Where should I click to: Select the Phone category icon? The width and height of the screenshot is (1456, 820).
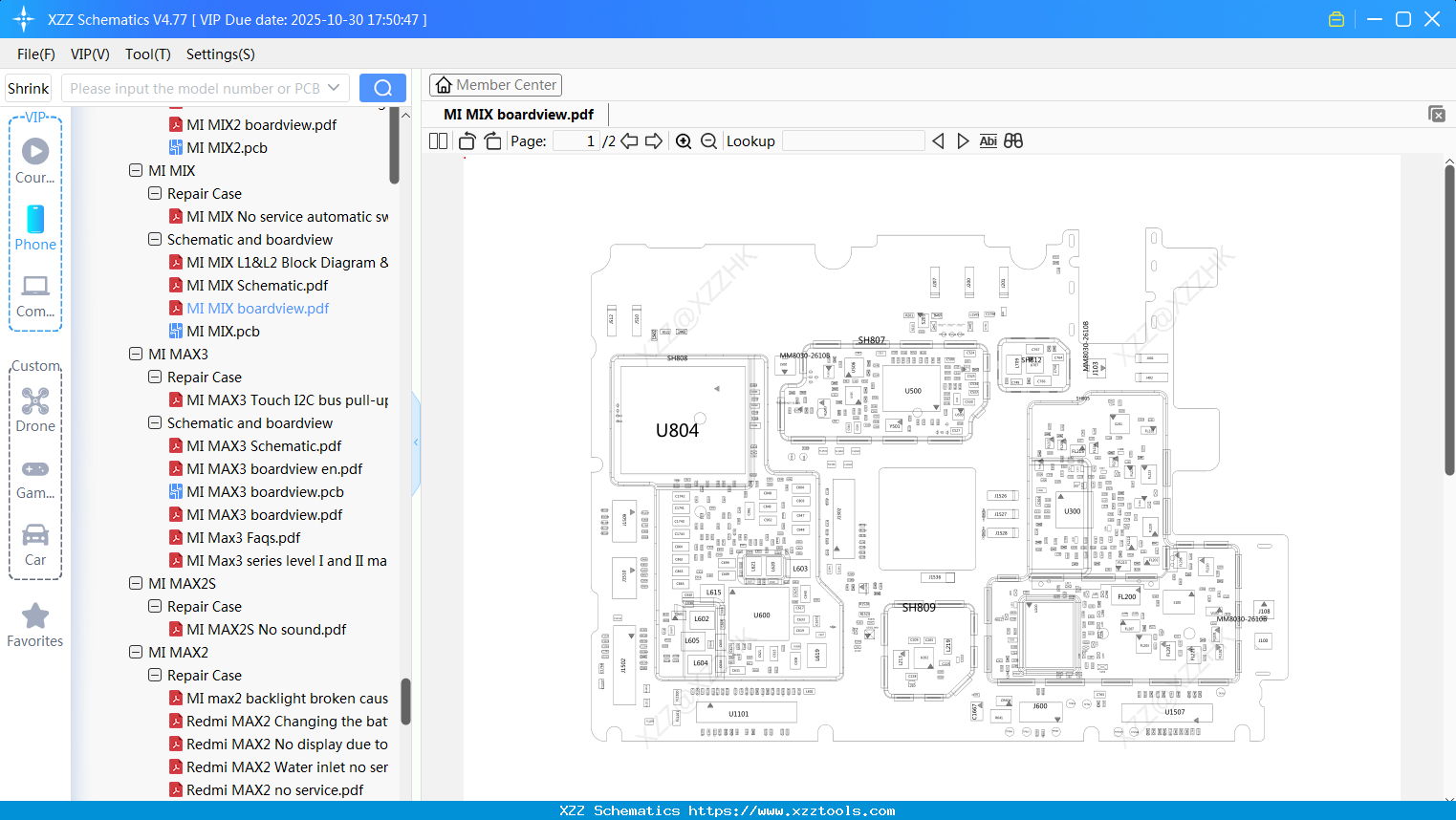[35, 219]
